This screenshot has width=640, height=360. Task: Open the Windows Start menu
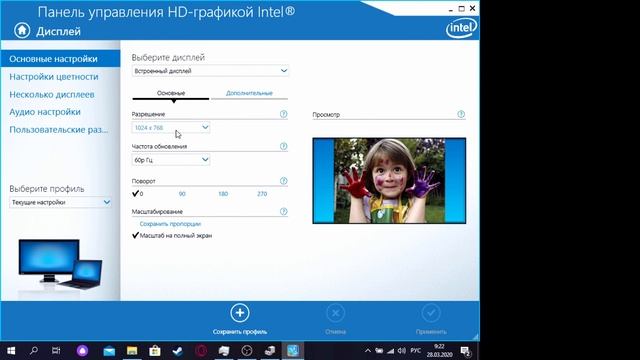click(x=11, y=351)
